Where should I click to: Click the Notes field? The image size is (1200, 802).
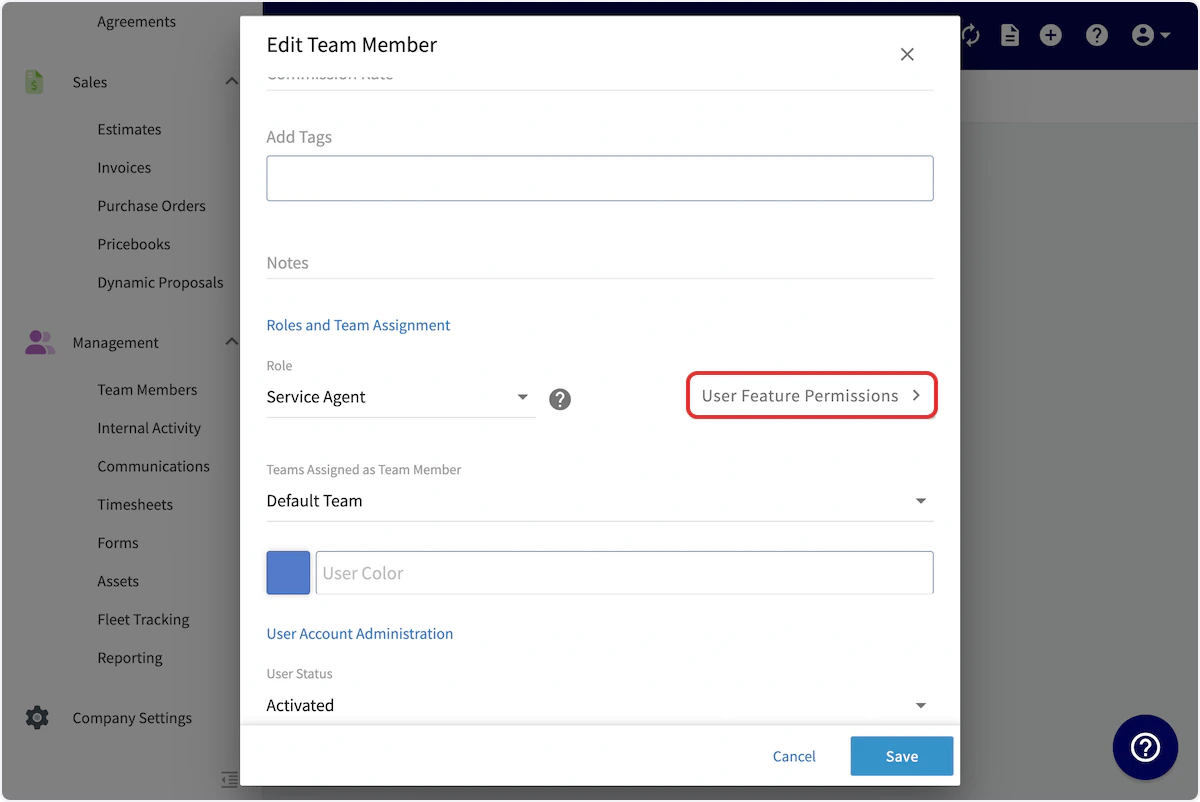[599, 263]
